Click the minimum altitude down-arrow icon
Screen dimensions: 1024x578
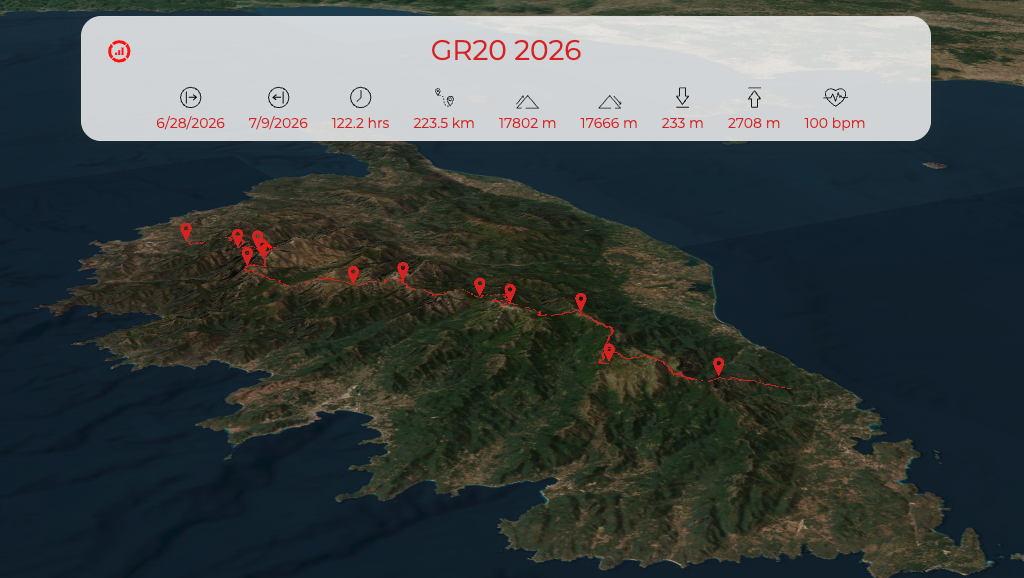click(x=682, y=97)
